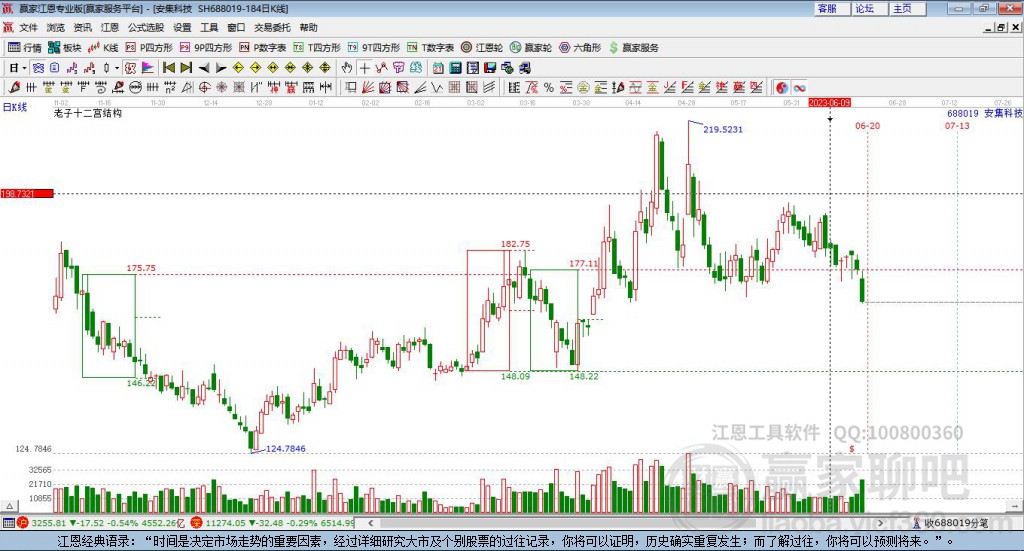Open the 六角形 hexagon tool
The image size is (1024, 551).
coord(580,48)
